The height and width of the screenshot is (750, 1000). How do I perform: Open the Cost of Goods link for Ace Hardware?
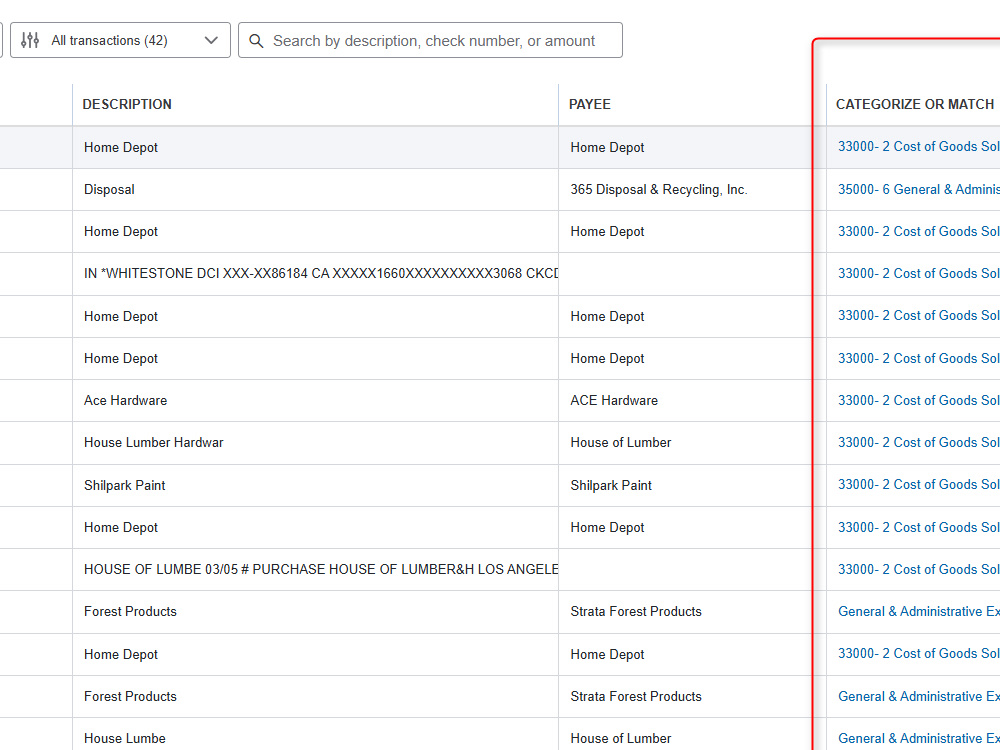click(918, 401)
